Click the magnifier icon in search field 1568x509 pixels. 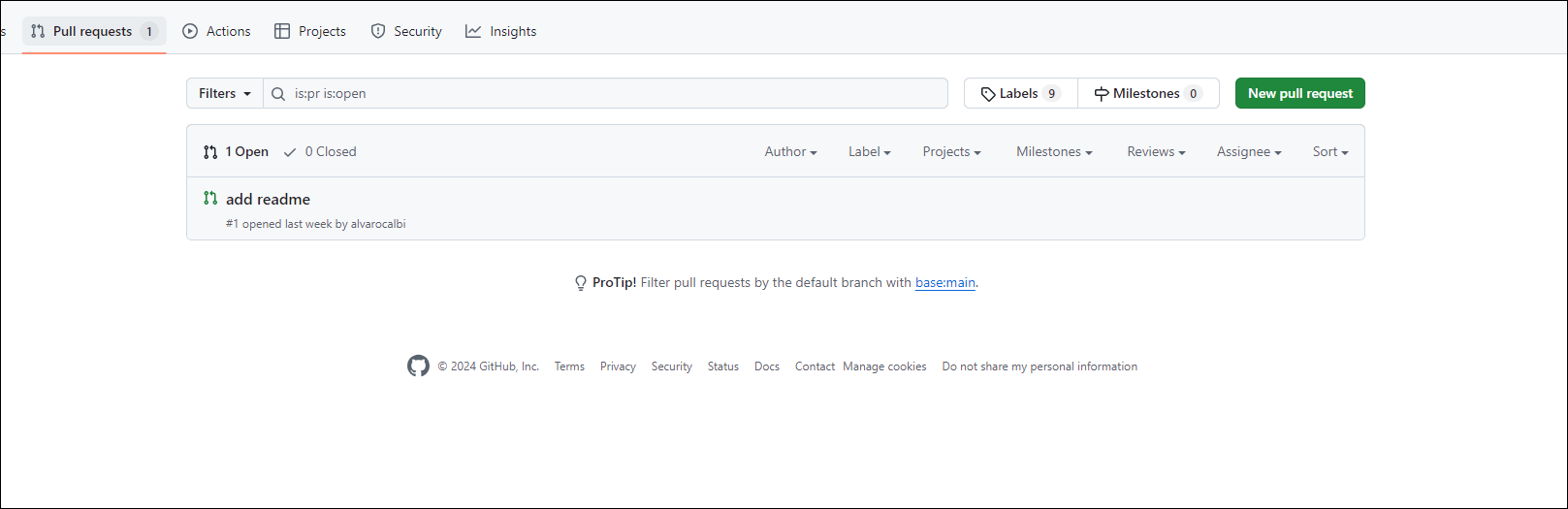278,94
